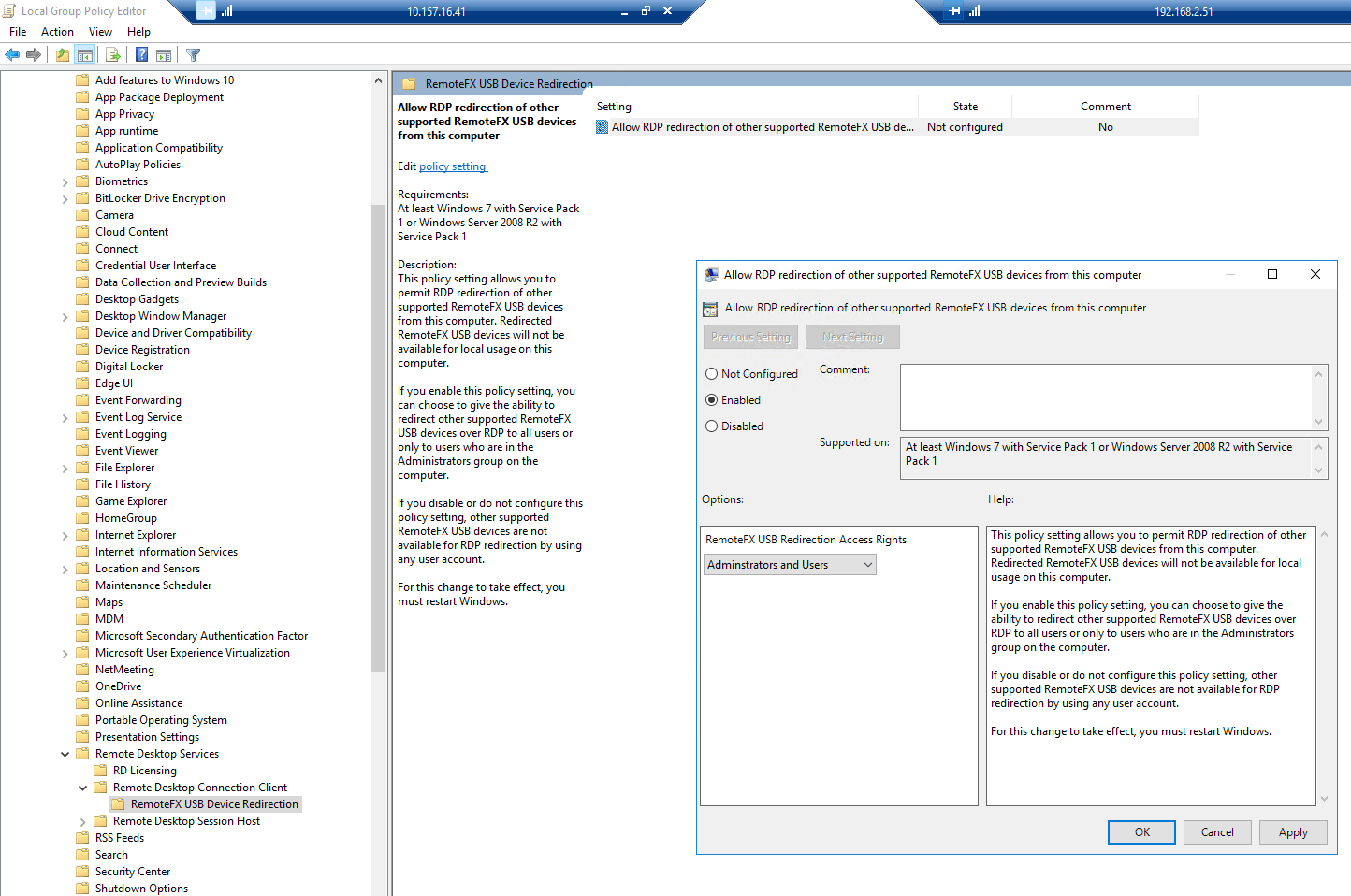Click the Maps folder icon
The width and height of the screenshot is (1351, 896).
(82, 602)
